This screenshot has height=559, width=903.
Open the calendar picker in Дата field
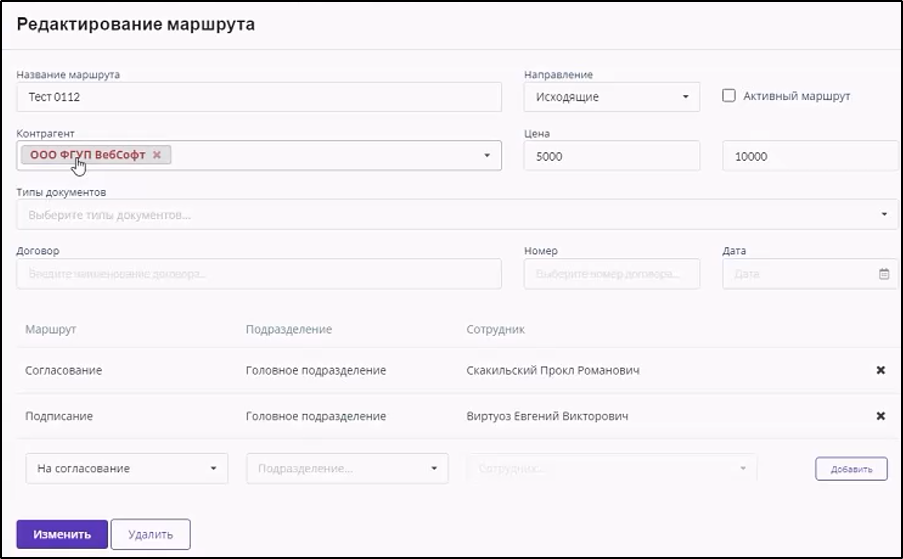point(883,274)
